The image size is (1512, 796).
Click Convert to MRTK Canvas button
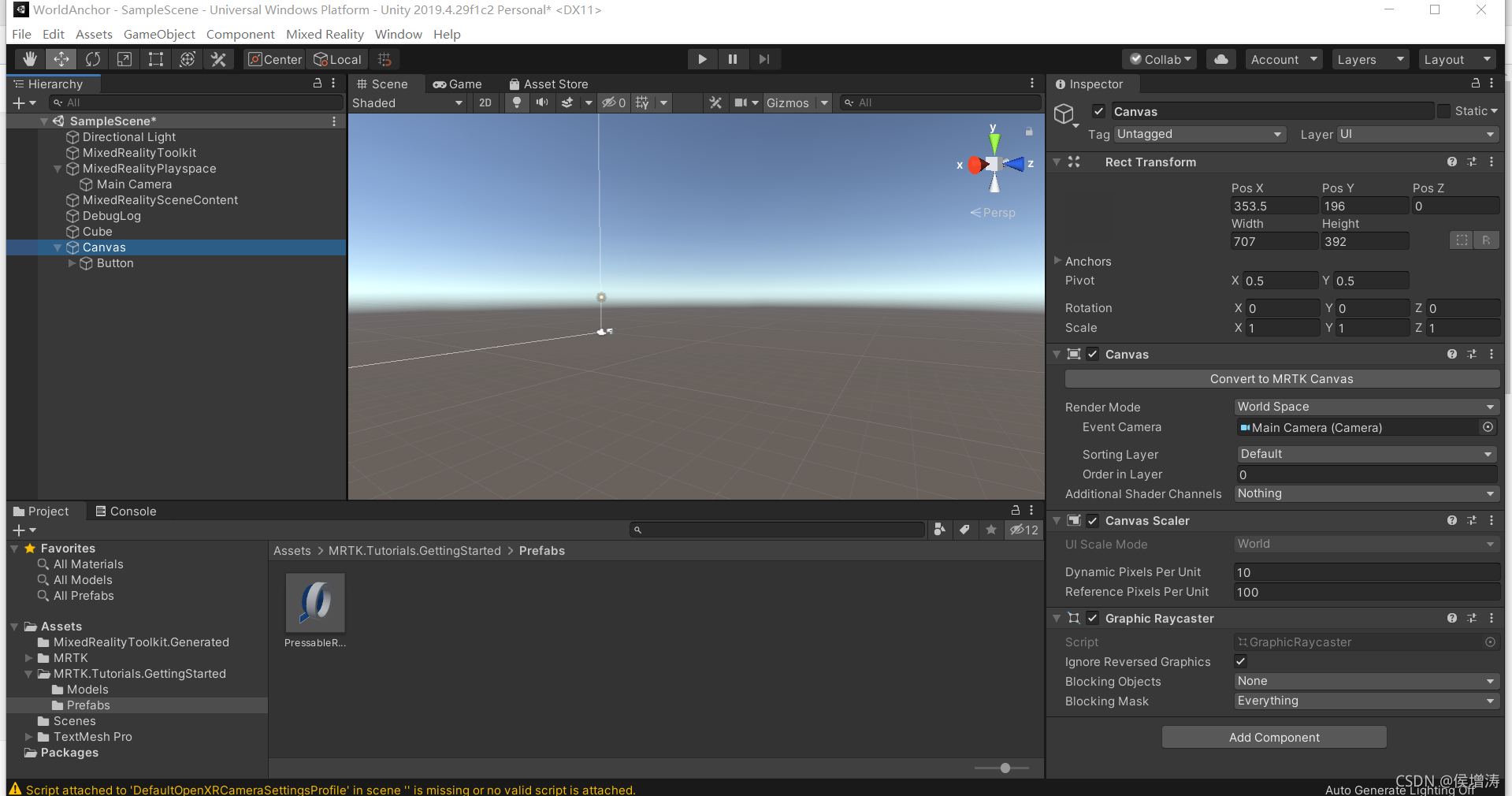coord(1282,379)
